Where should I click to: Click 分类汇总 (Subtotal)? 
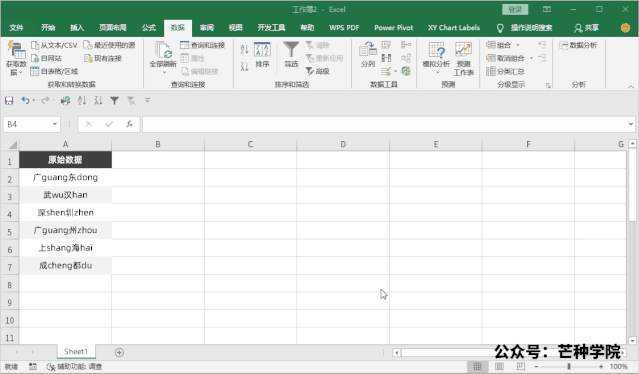505,71
